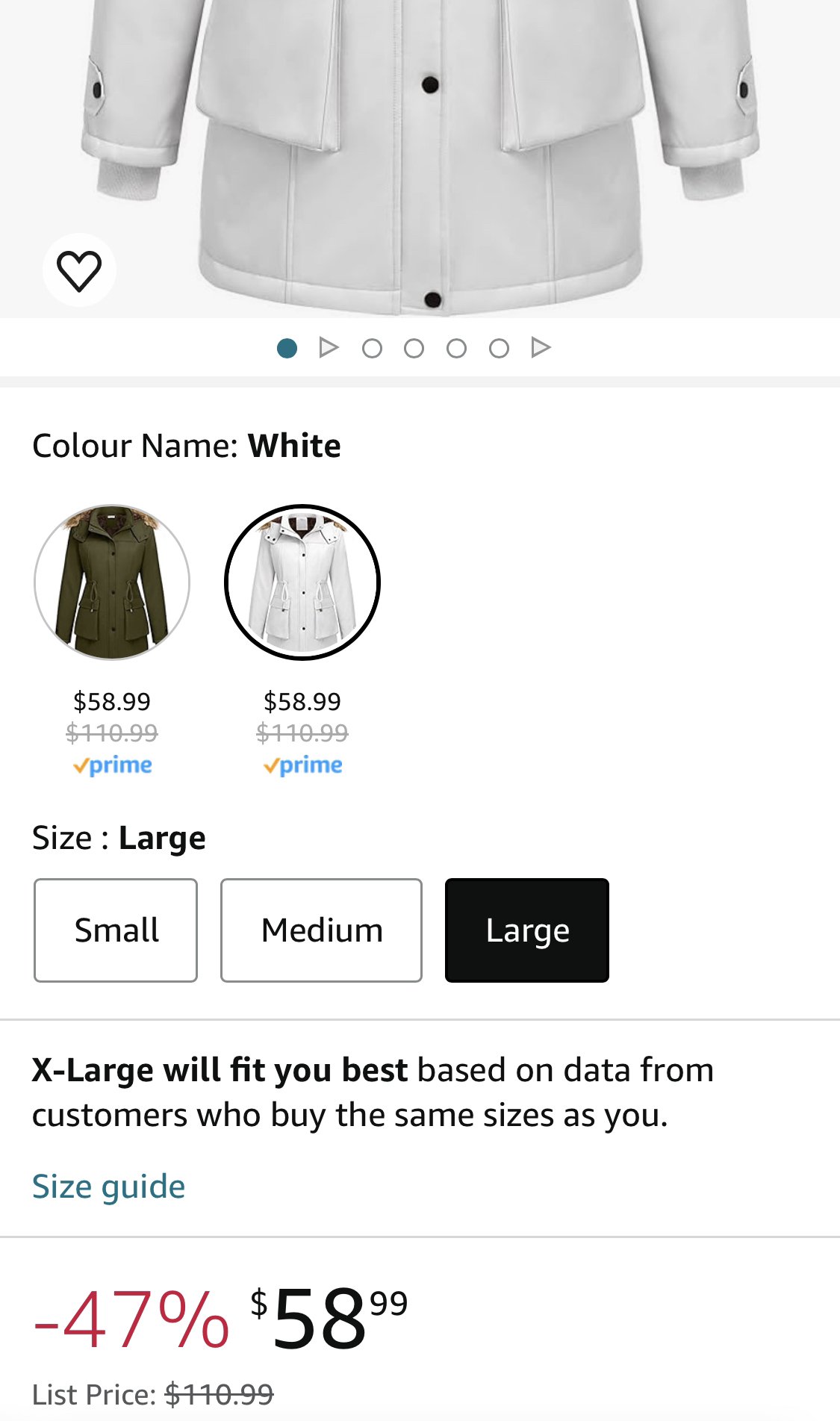
Task: Tap the List Price $110.99 text
Action: click(153, 1394)
